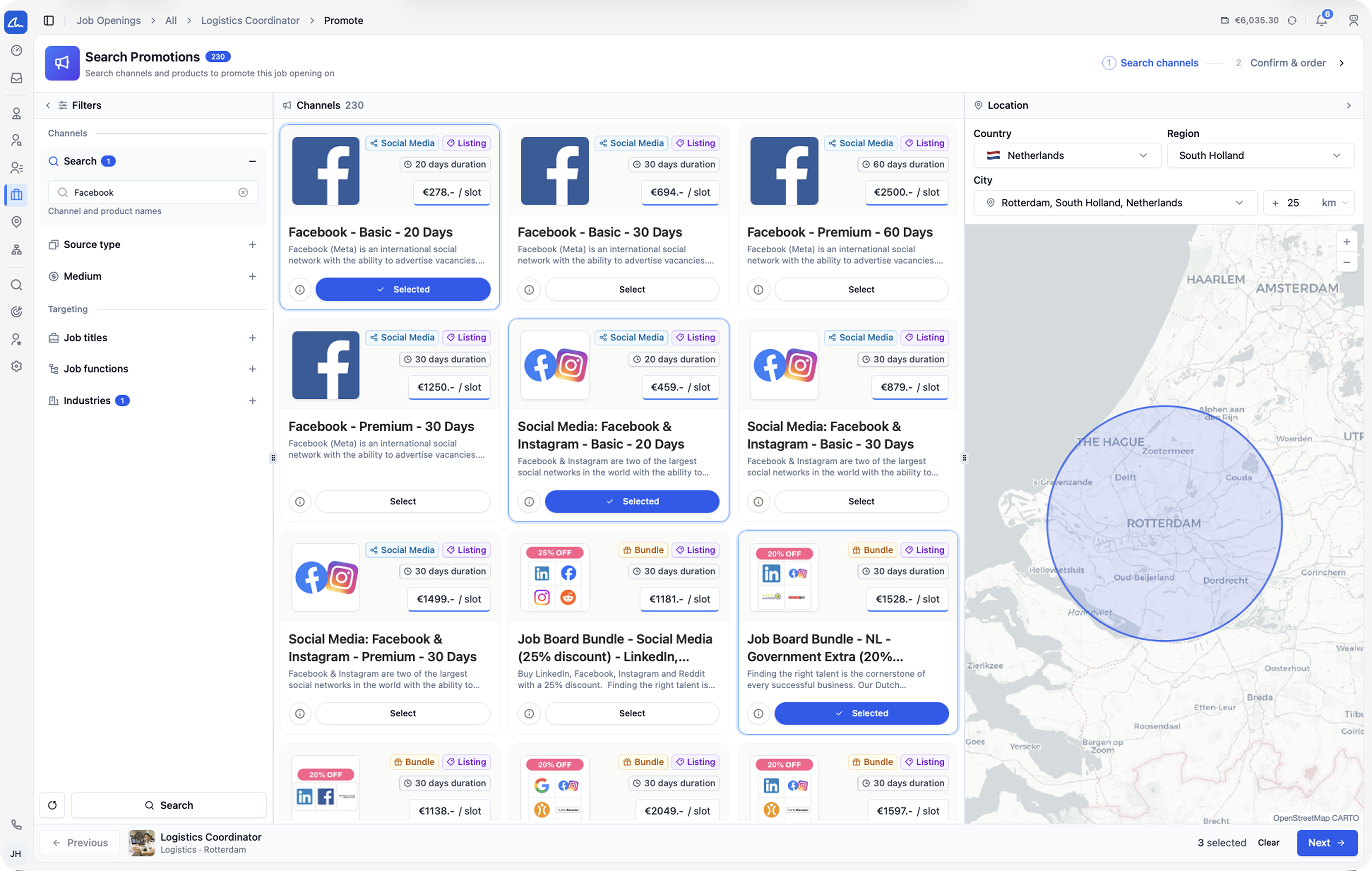Zoom out on the map
1372x871 pixels.
click(1346, 262)
